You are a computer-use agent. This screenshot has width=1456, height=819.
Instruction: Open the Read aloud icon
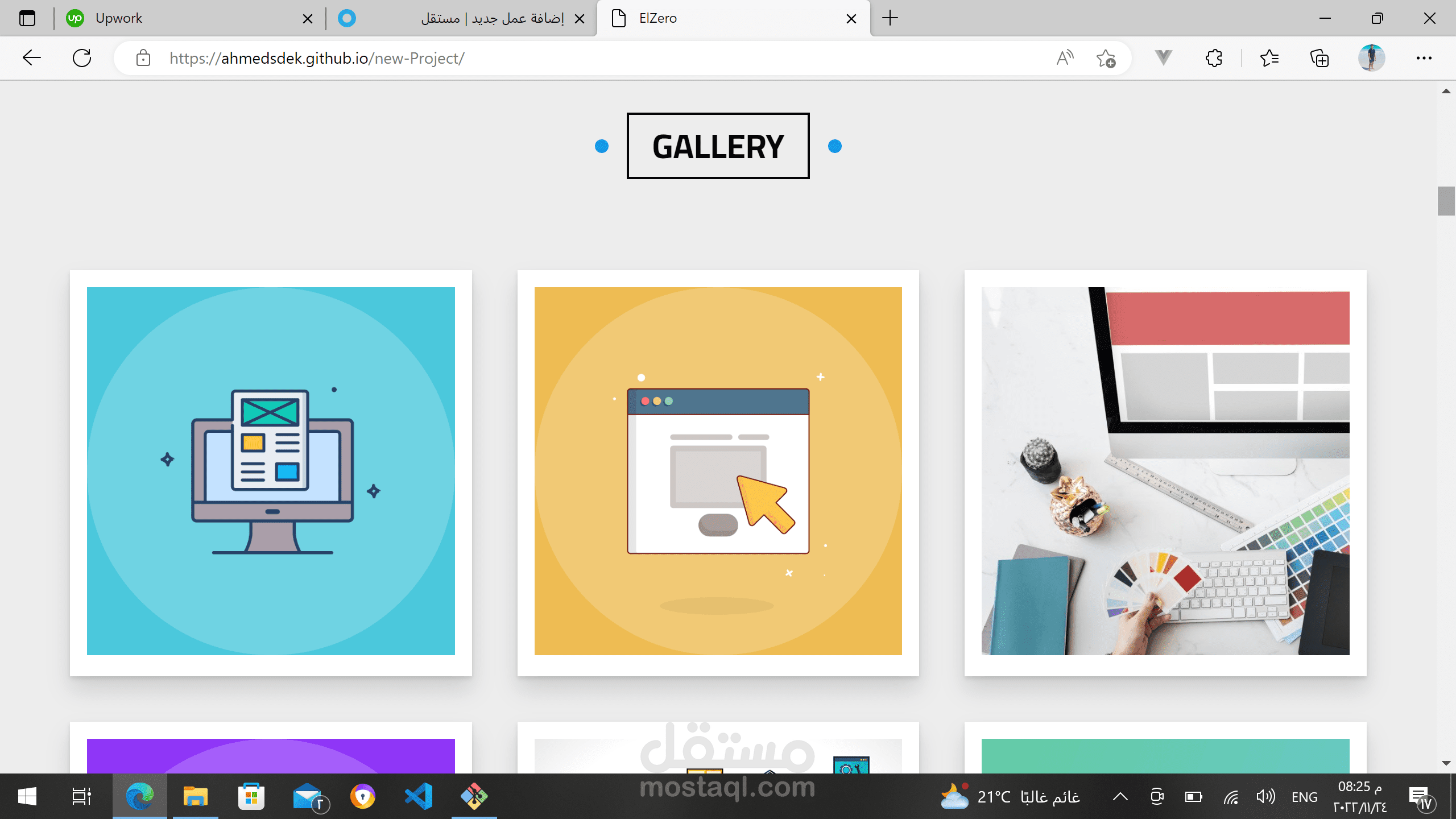click(1065, 58)
